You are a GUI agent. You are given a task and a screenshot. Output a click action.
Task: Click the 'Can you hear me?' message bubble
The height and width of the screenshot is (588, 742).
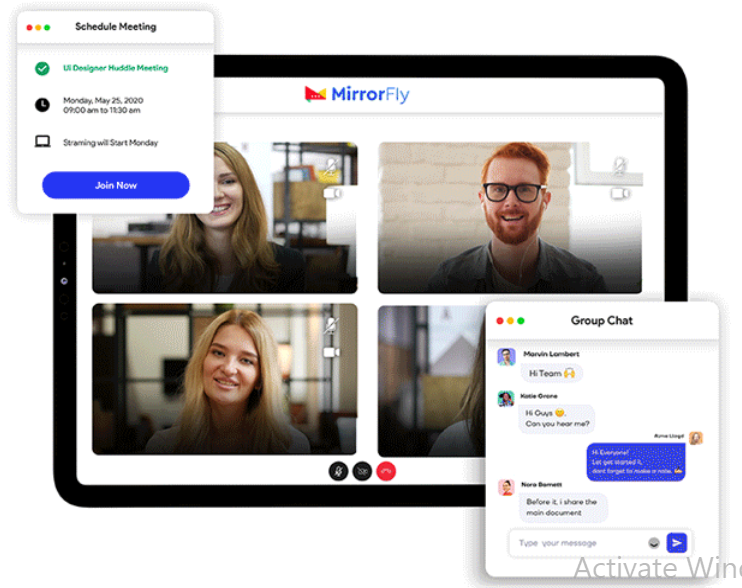pos(557,418)
